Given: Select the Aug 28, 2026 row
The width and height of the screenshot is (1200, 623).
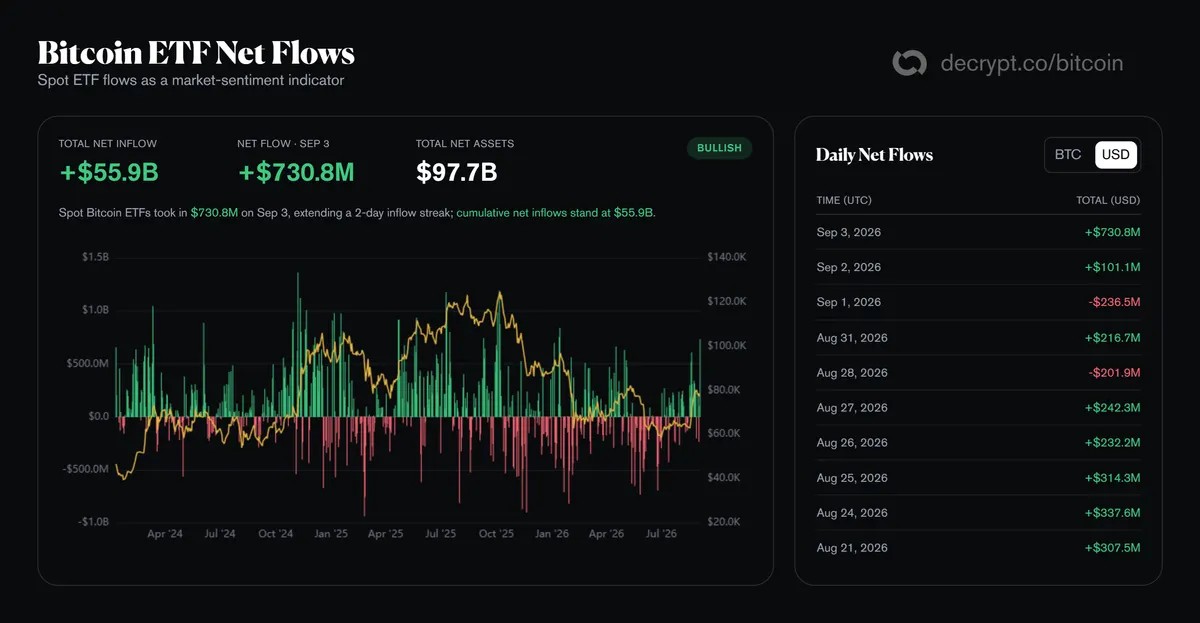Looking at the screenshot, I should point(978,373).
